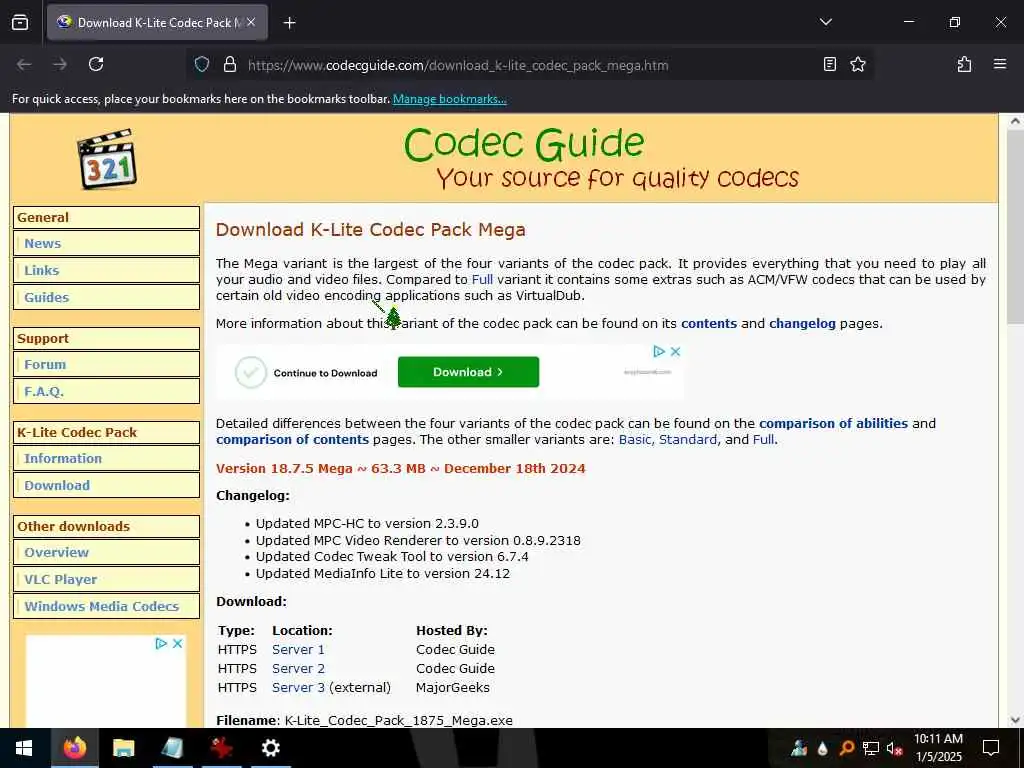Viewport: 1024px width, 768px height.
Task: Open K-Lite Codec Pack Information page
Action: point(63,458)
